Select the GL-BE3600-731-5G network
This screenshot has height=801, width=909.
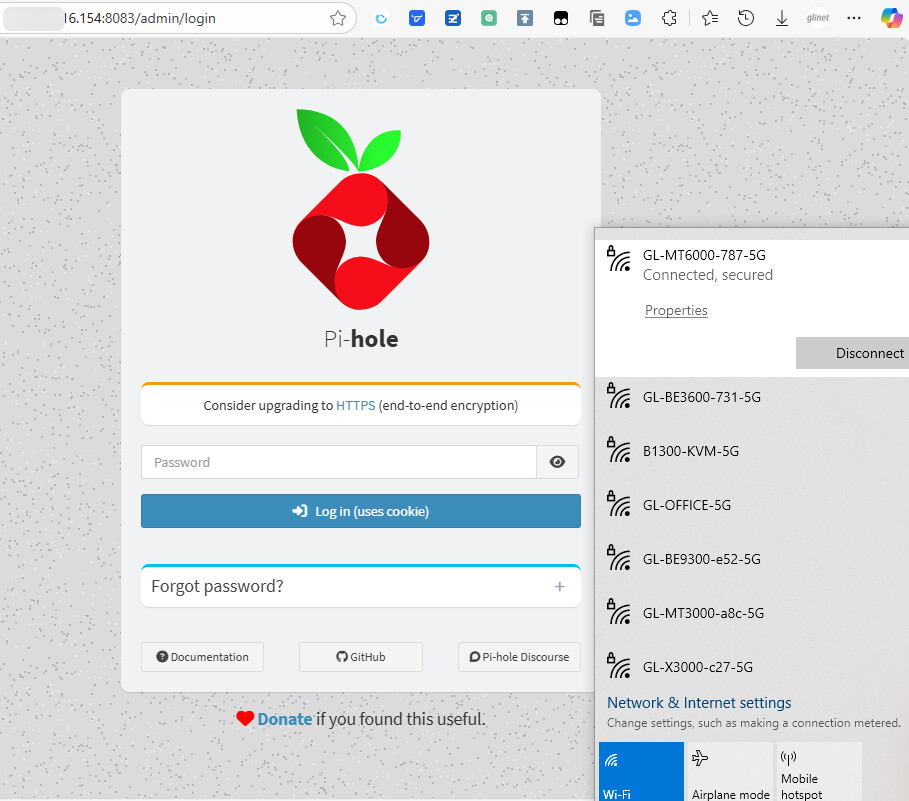pos(701,397)
